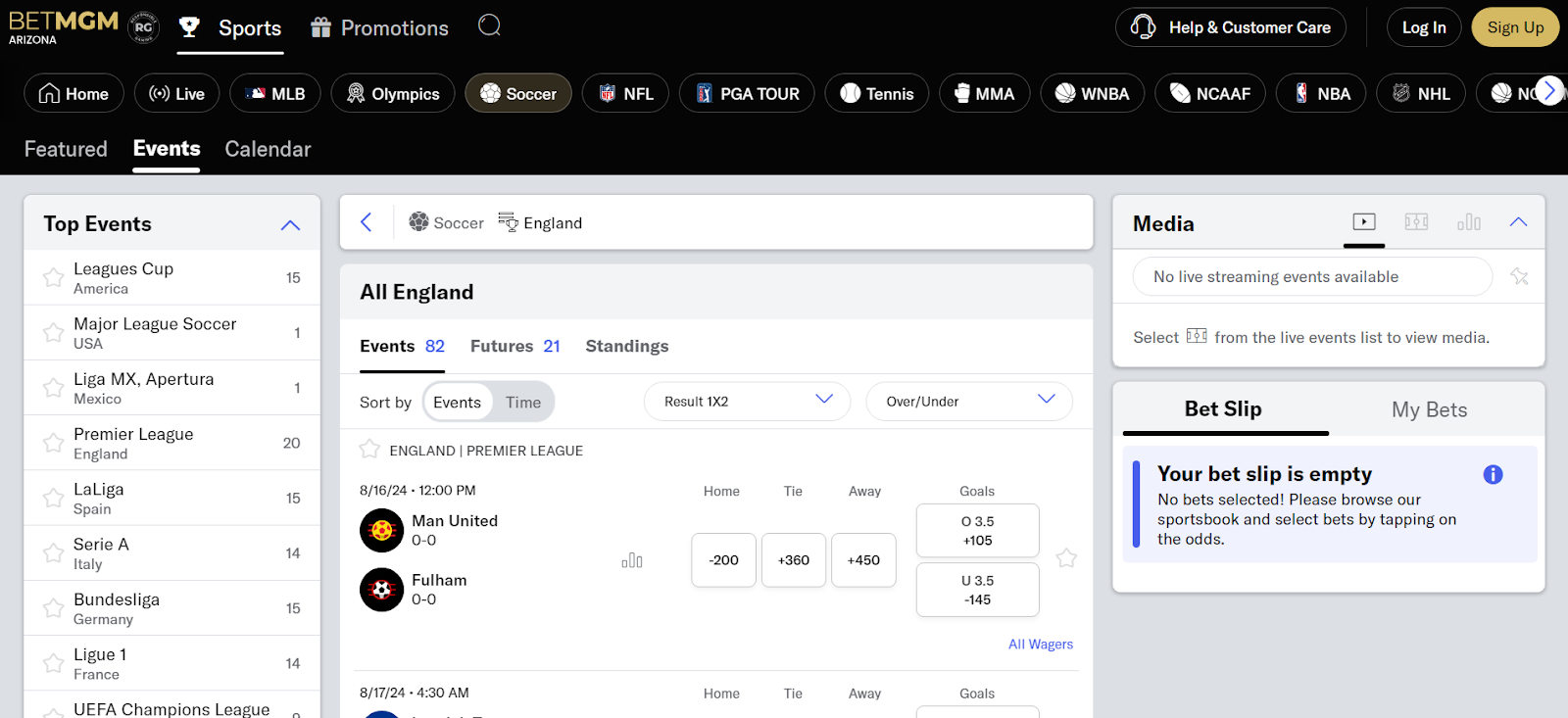Show more sports with right arrow
Viewport: 1568px width, 718px height.
click(1548, 91)
